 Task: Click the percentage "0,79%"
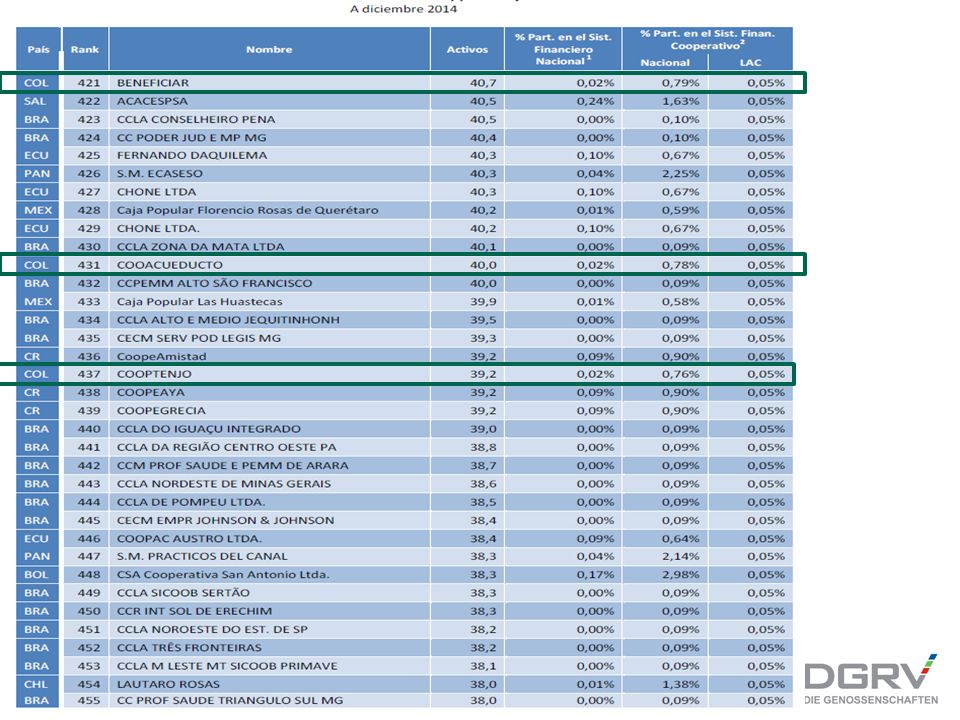click(680, 83)
